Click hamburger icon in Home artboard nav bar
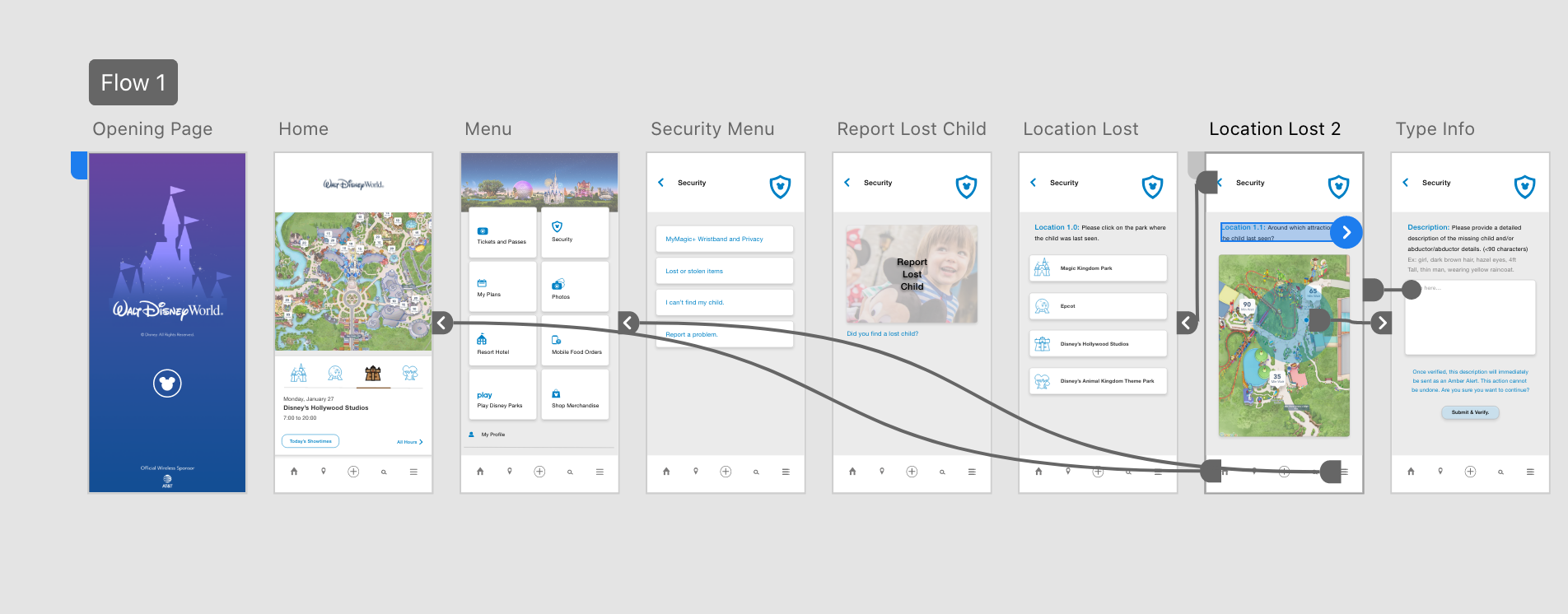The image size is (1568, 614). pyautogui.click(x=413, y=472)
